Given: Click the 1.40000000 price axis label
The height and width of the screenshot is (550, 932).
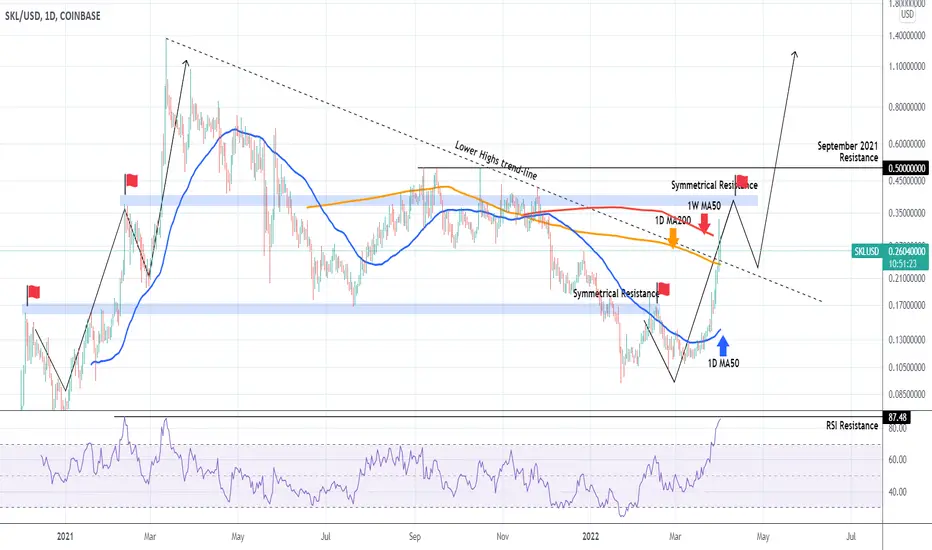Looking at the screenshot, I should 907,36.
